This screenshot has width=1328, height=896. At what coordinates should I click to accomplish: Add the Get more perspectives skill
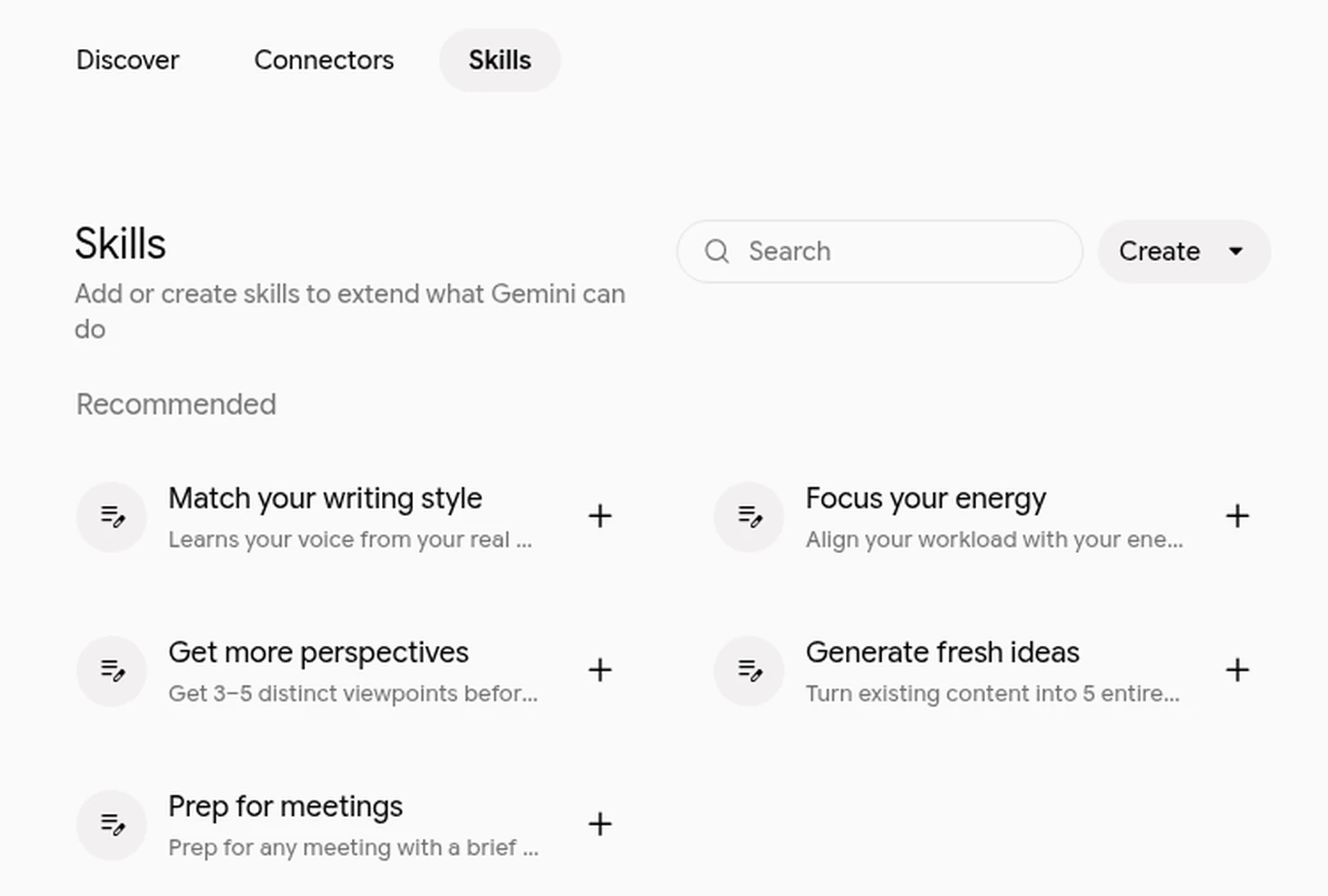click(599, 669)
